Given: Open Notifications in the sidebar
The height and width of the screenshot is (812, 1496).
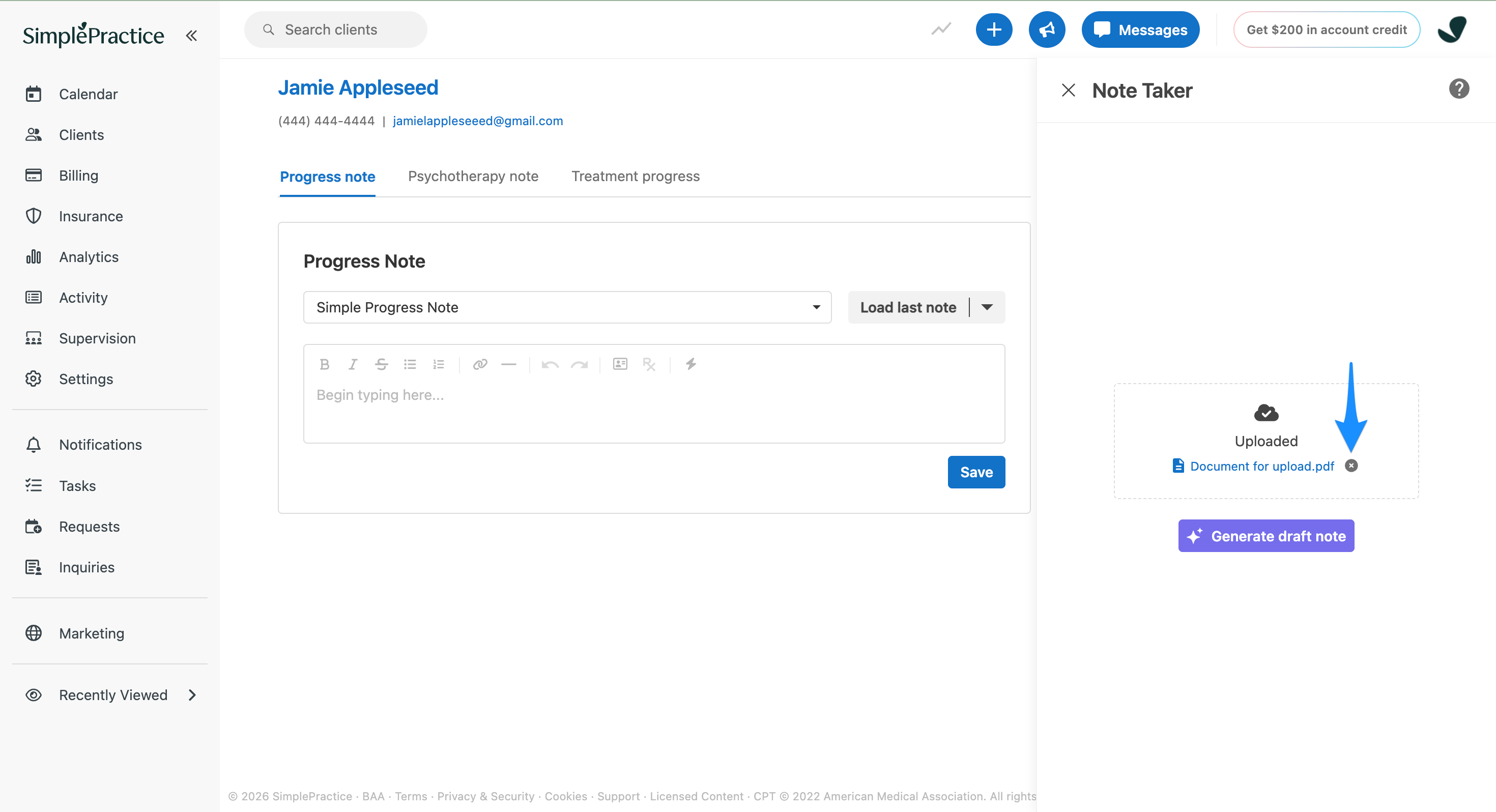Looking at the screenshot, I should tap(100, 444).
